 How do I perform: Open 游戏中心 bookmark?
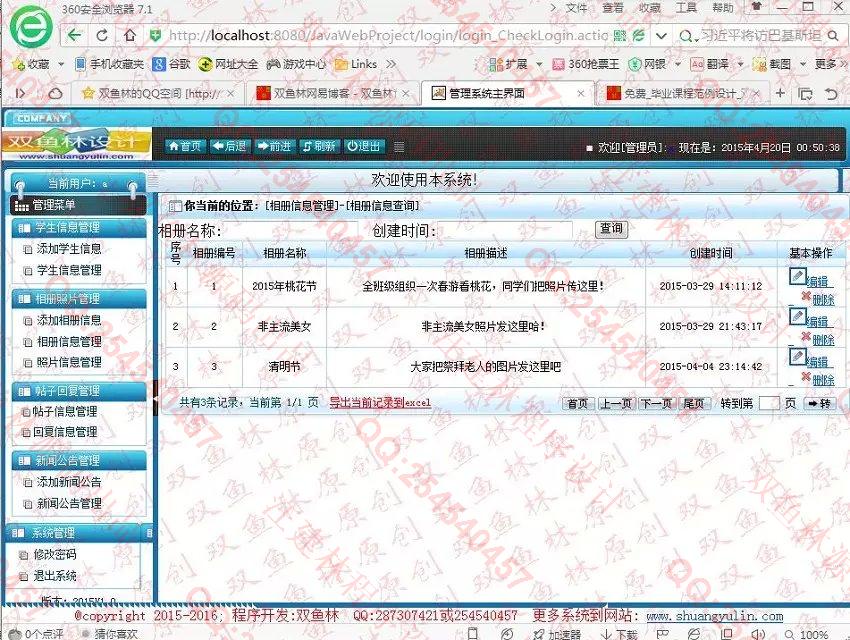pyautogui.click(x=297, y=64)
